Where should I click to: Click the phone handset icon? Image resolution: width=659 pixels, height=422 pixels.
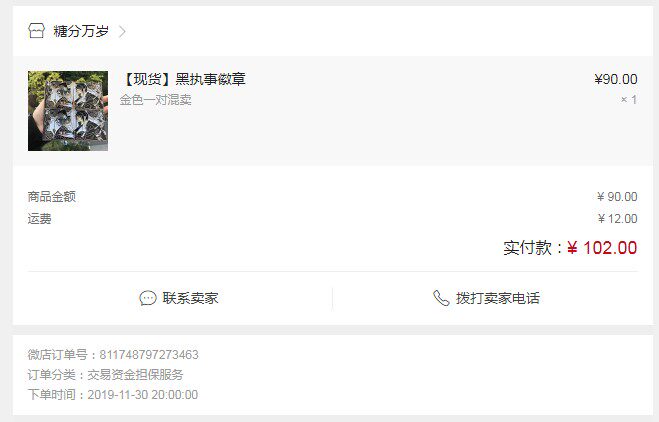441,298
